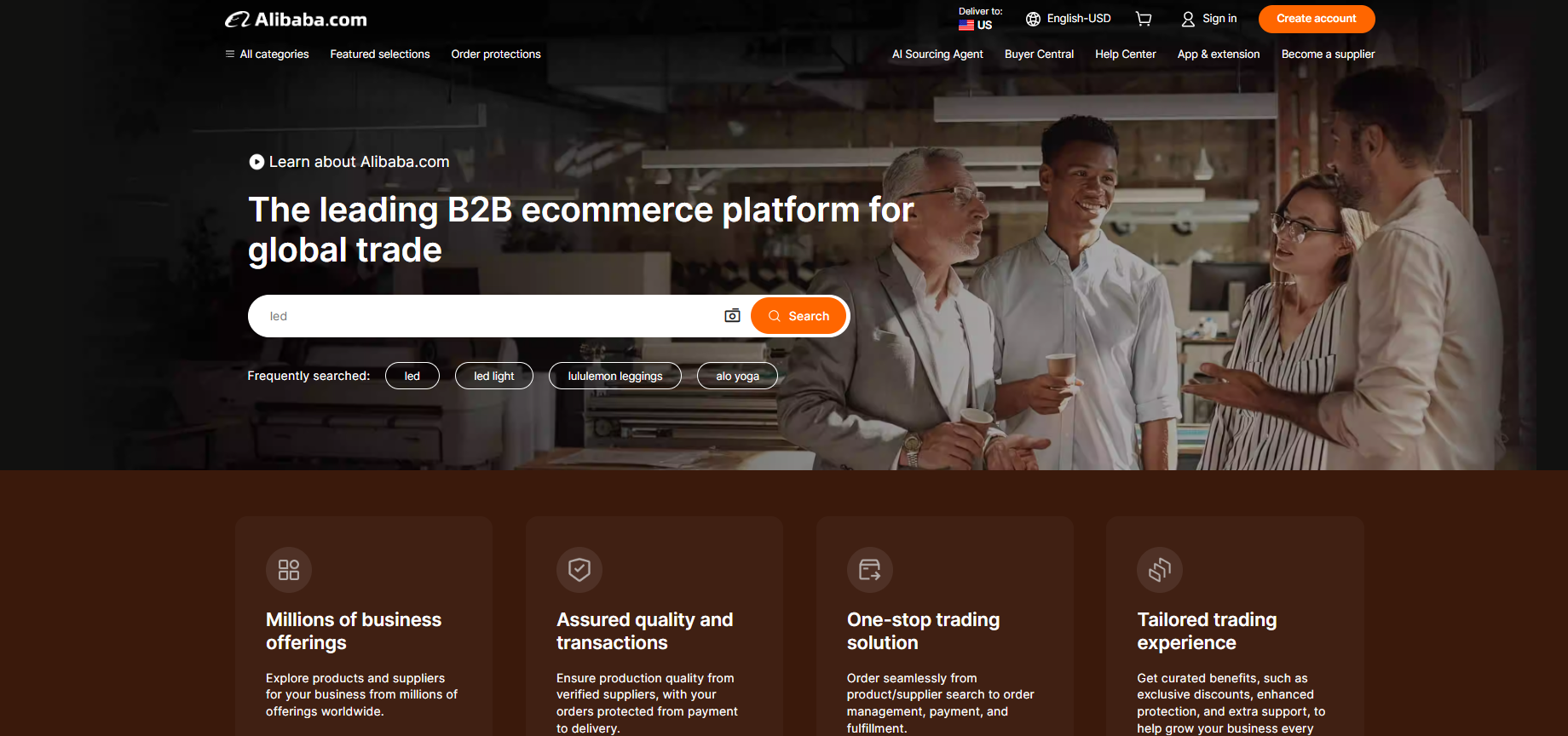The image size is (1568, 736).
Task: Click the Sign in link
Action: pos(1219,19)
